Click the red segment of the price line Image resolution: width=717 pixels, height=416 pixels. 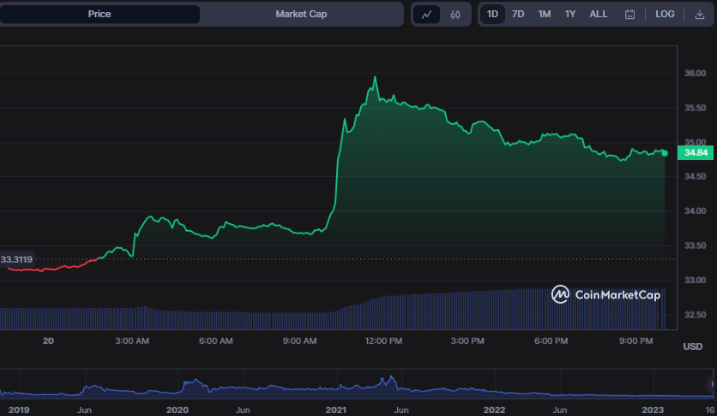click(53, 268)
